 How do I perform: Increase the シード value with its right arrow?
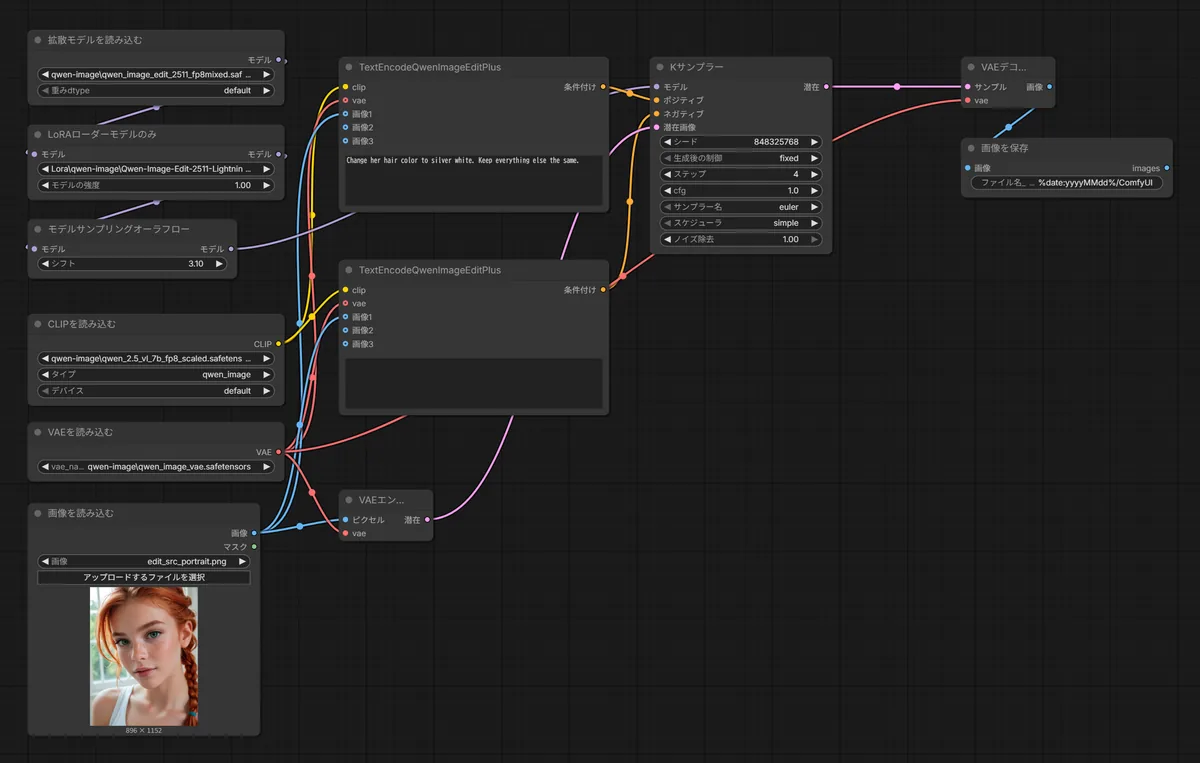815,142
